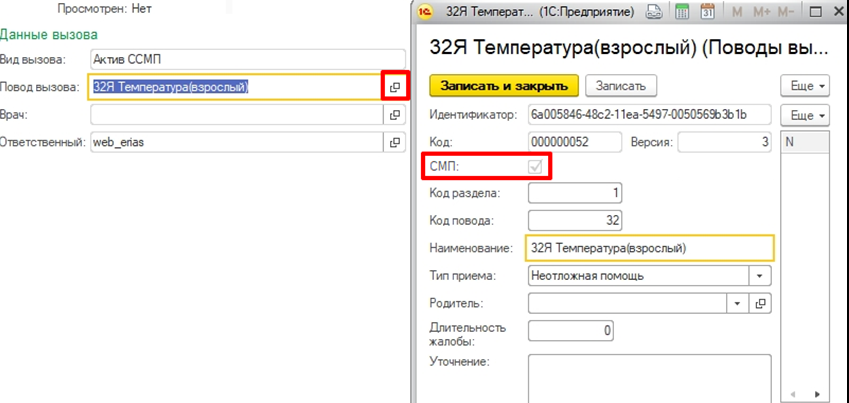Click the Записать button

click(620, 86)
